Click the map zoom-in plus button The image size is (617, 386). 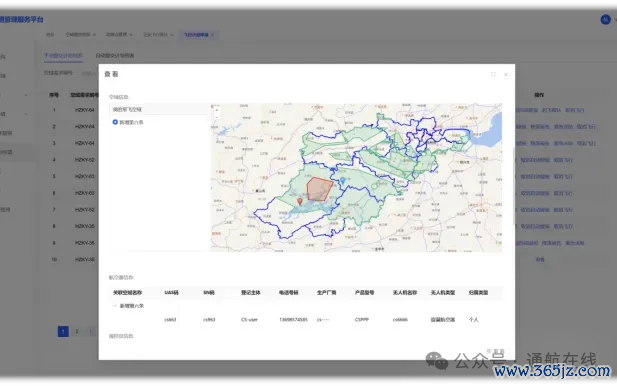coord(217,110)
